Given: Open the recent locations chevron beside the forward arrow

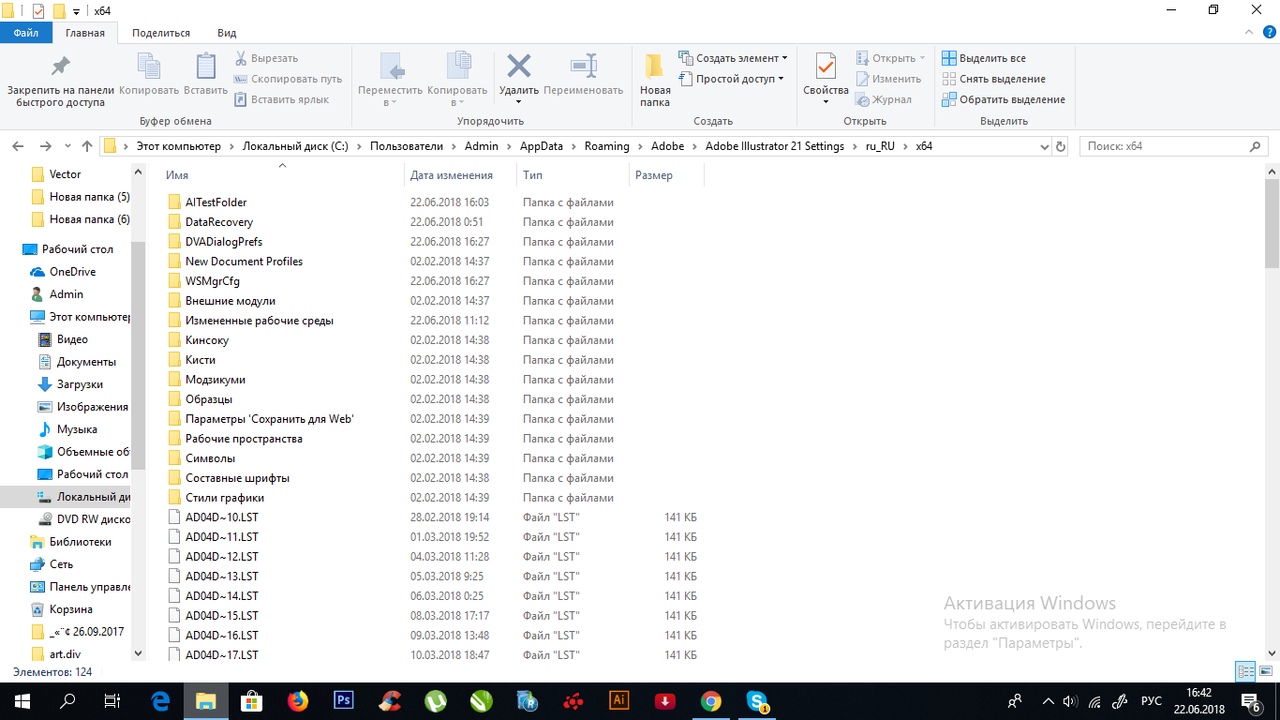Looking at the screenshot, I should tap(67, 146).
